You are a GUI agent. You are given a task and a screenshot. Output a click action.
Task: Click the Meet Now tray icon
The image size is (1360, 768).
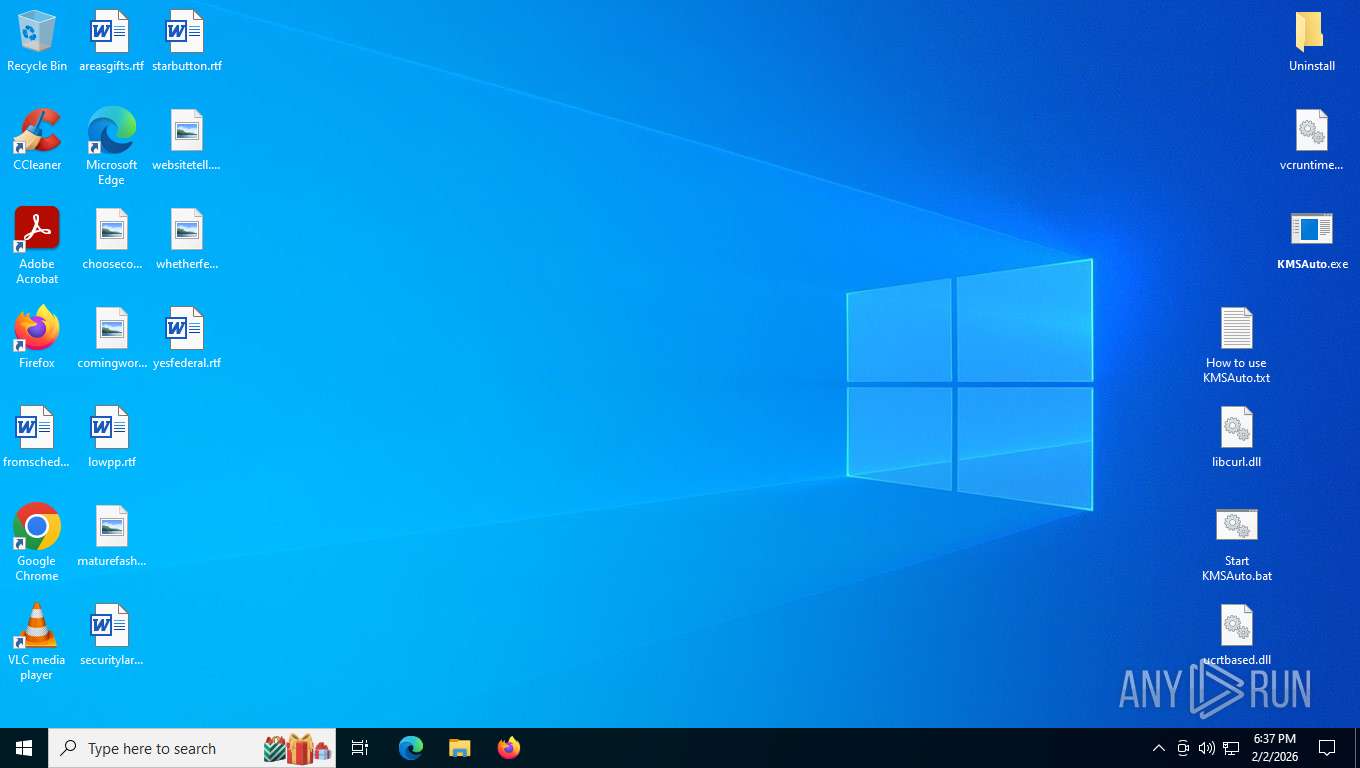[1183, 748]
